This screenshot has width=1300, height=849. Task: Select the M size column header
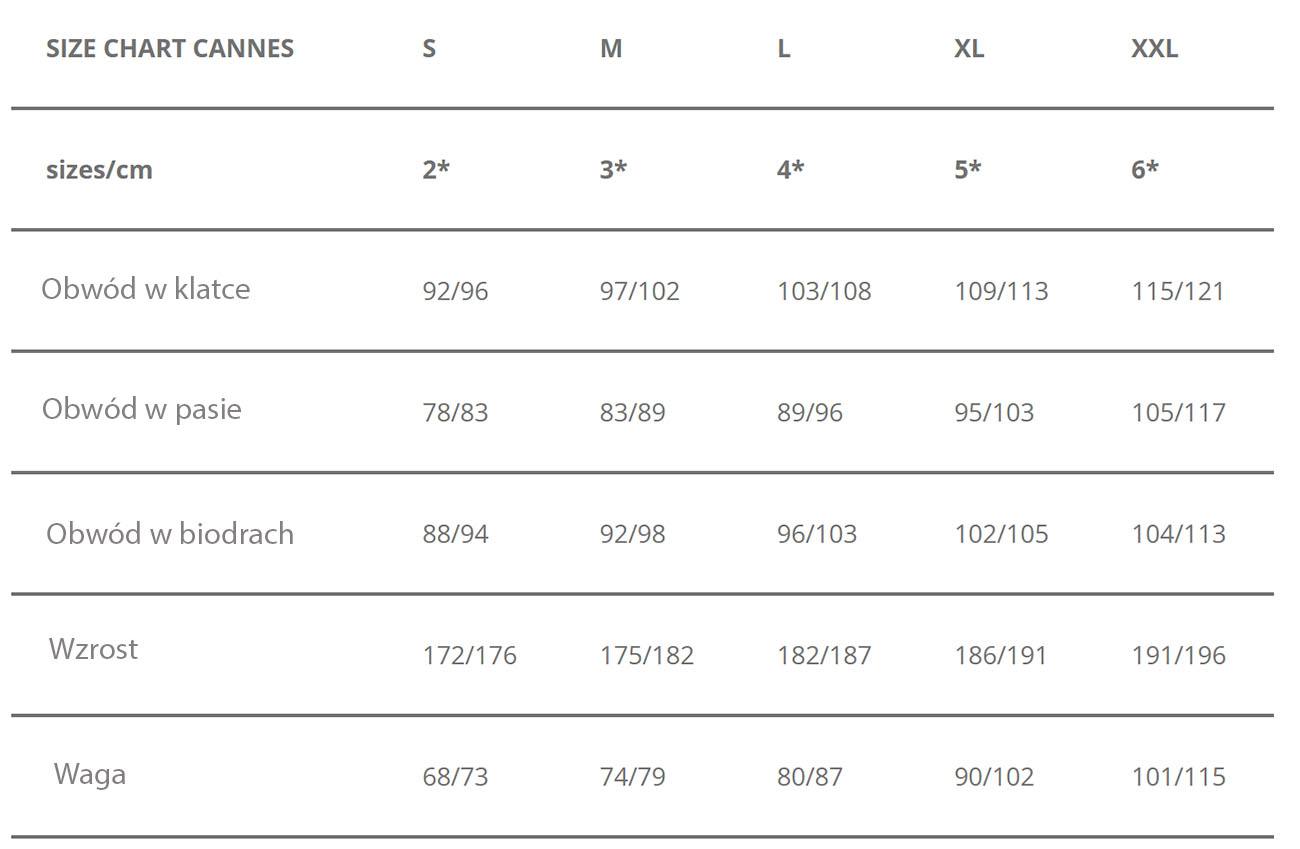[x=611, y=49]
